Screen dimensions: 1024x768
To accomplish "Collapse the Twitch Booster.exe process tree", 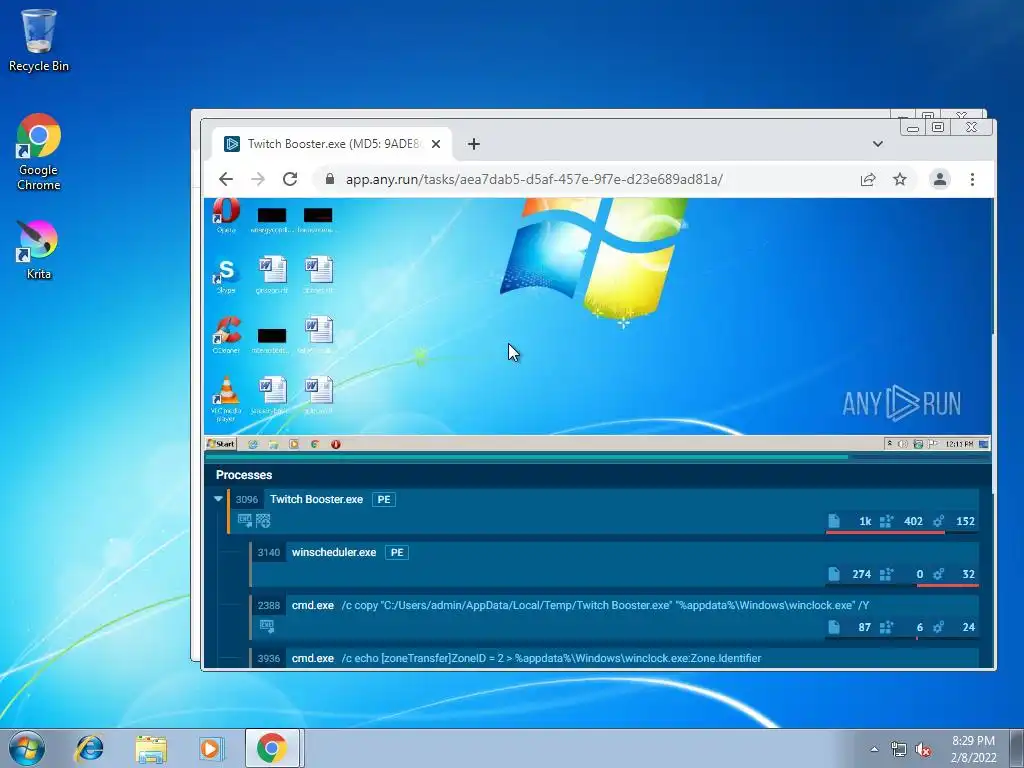I will pyautogui.click(x=218, y=499).
